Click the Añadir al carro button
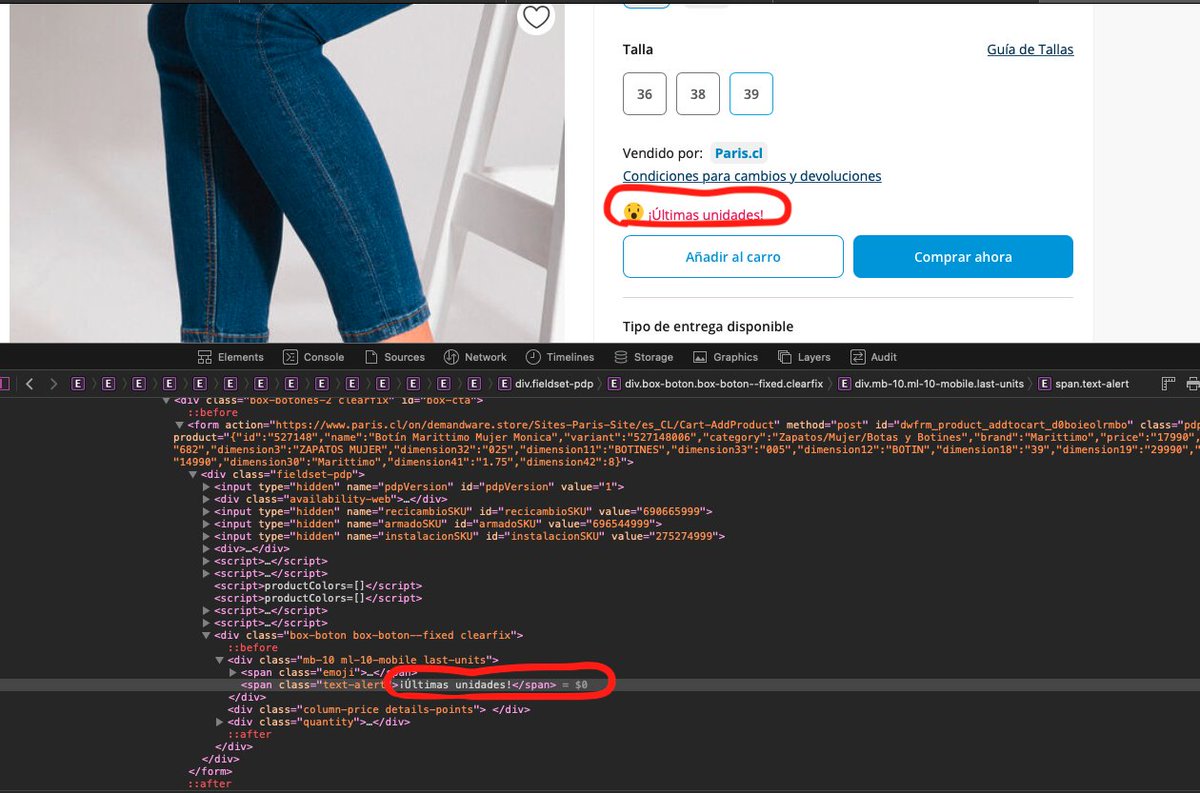This screenshot has height=793, width=1200. [x=733, y=257]
